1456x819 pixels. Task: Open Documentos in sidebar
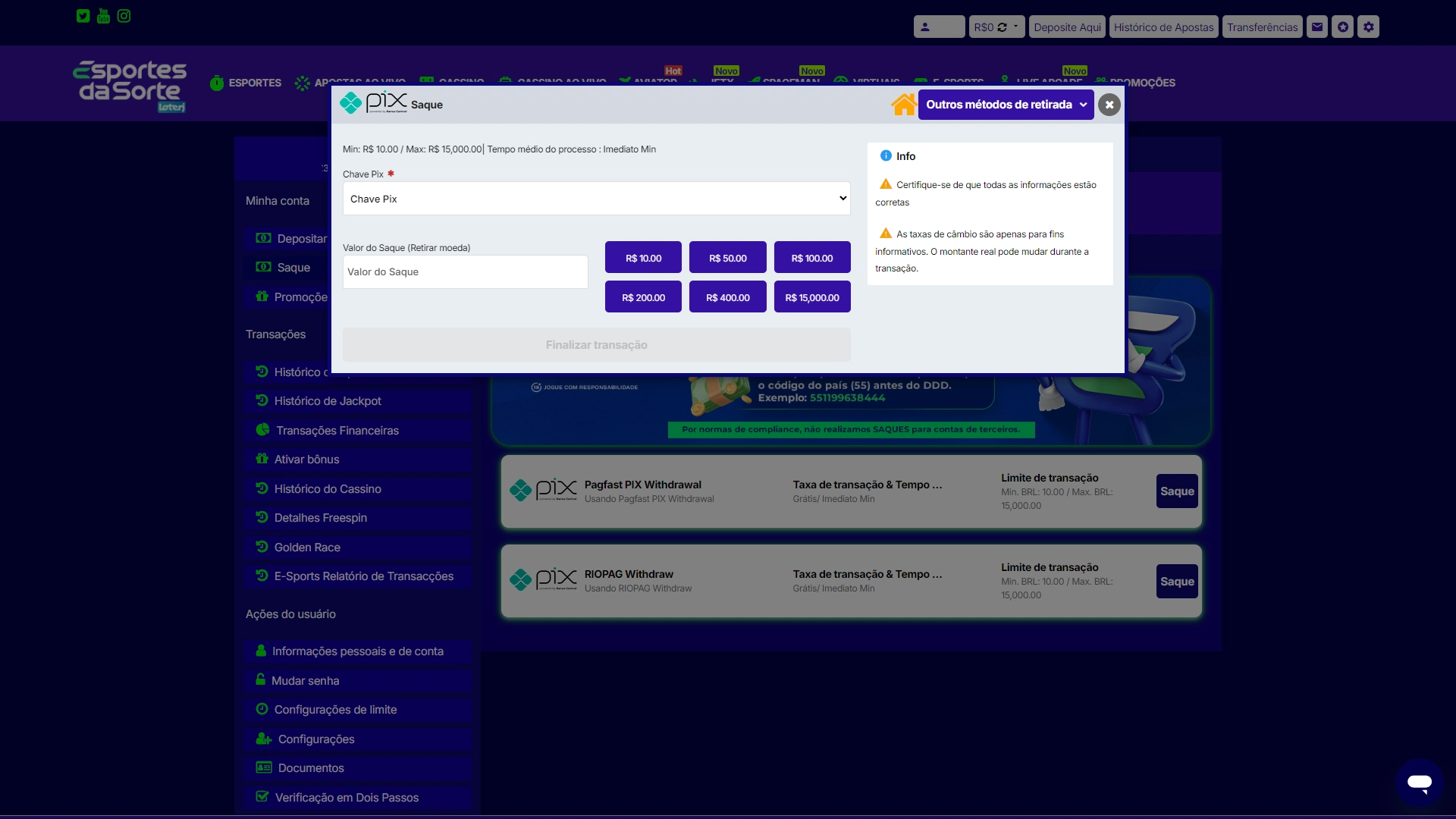[x=358, y=768]
